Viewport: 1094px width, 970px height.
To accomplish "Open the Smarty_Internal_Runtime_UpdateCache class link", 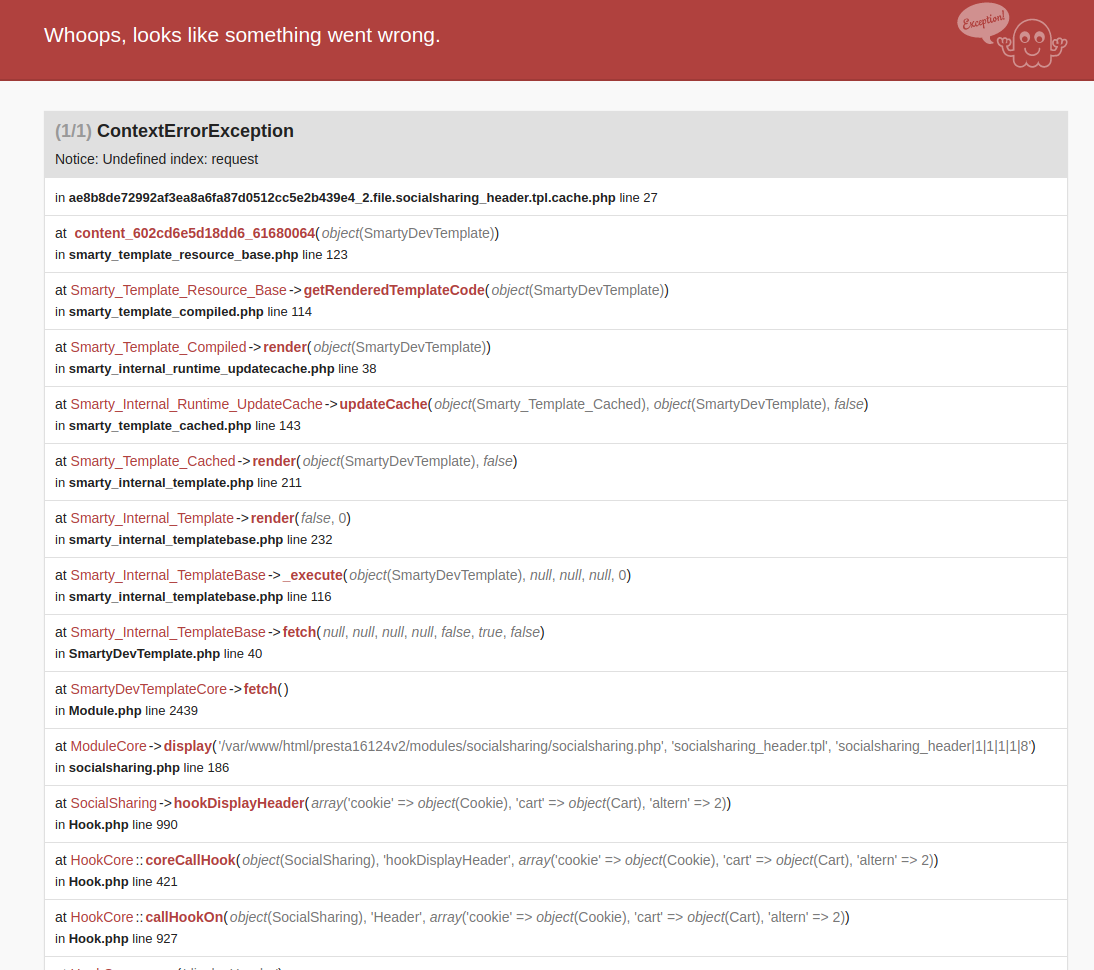I will coord(196,404).
